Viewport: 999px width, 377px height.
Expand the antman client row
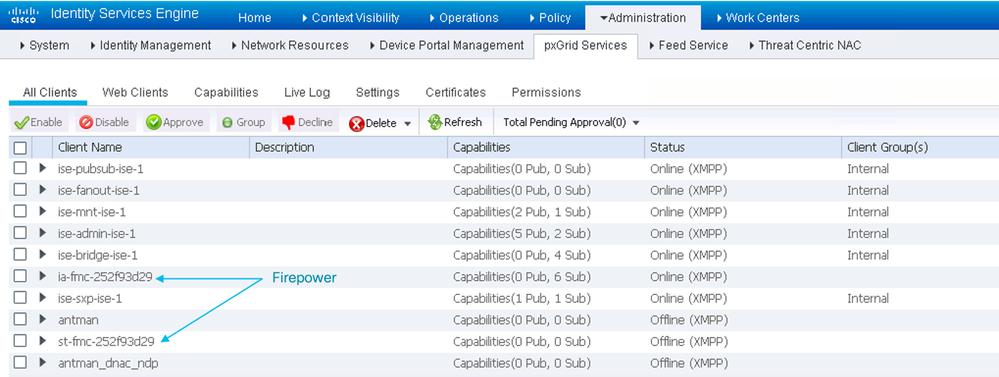coord(43,320)
